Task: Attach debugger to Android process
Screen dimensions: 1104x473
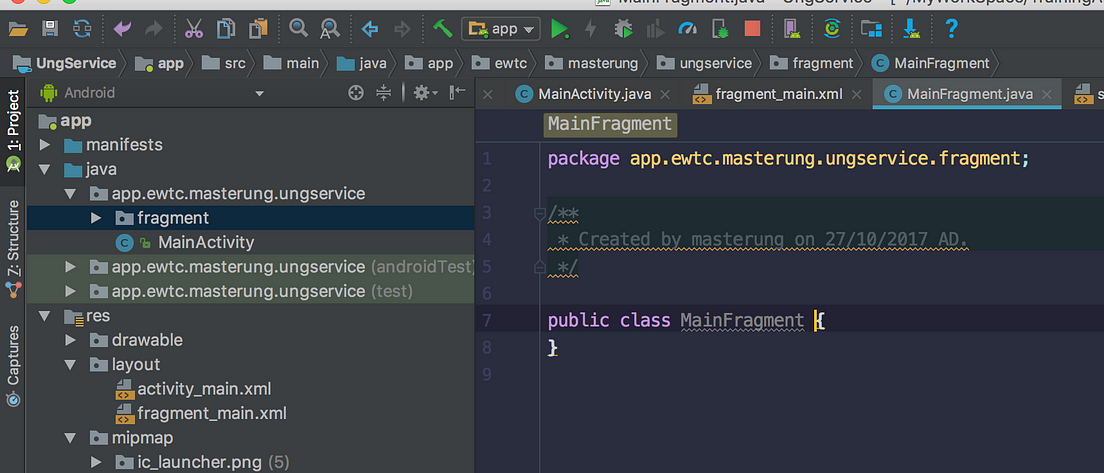Action: pyautogui.click(x=720, y=29)
